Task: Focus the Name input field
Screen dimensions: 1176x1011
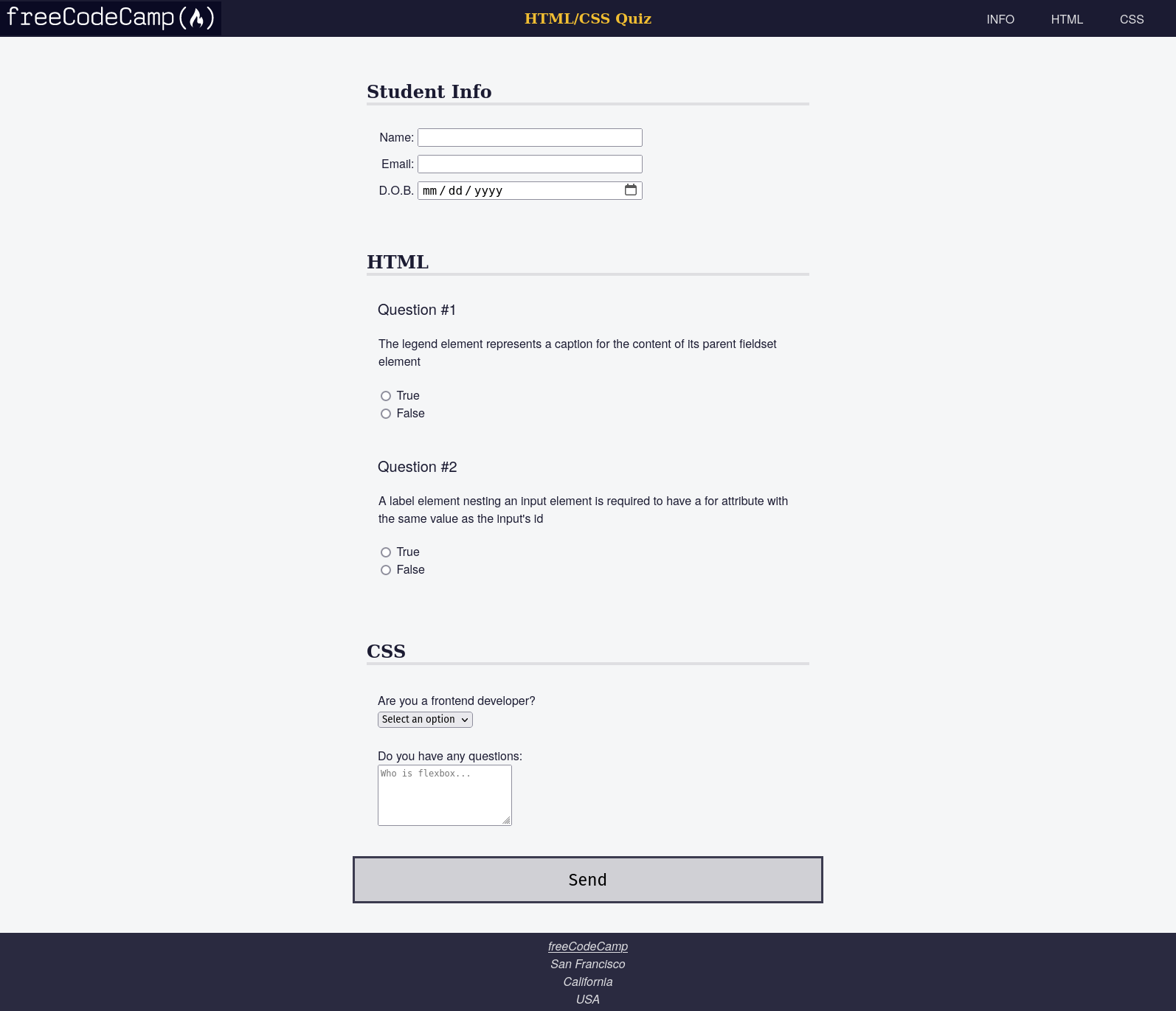Action: click(530, 137)
